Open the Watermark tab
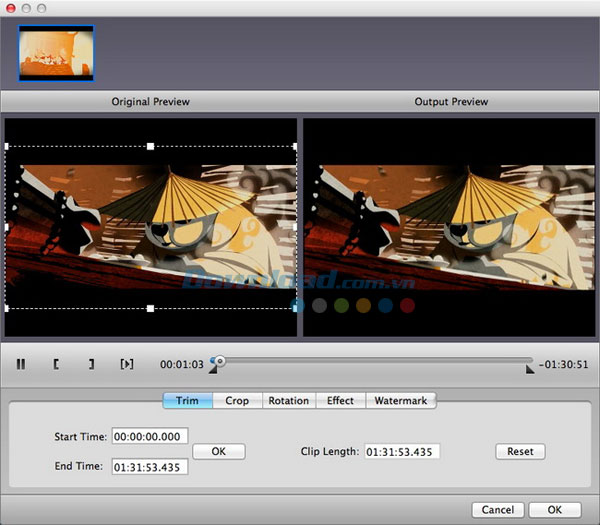The image size is (600, 525). click(400, 401)
